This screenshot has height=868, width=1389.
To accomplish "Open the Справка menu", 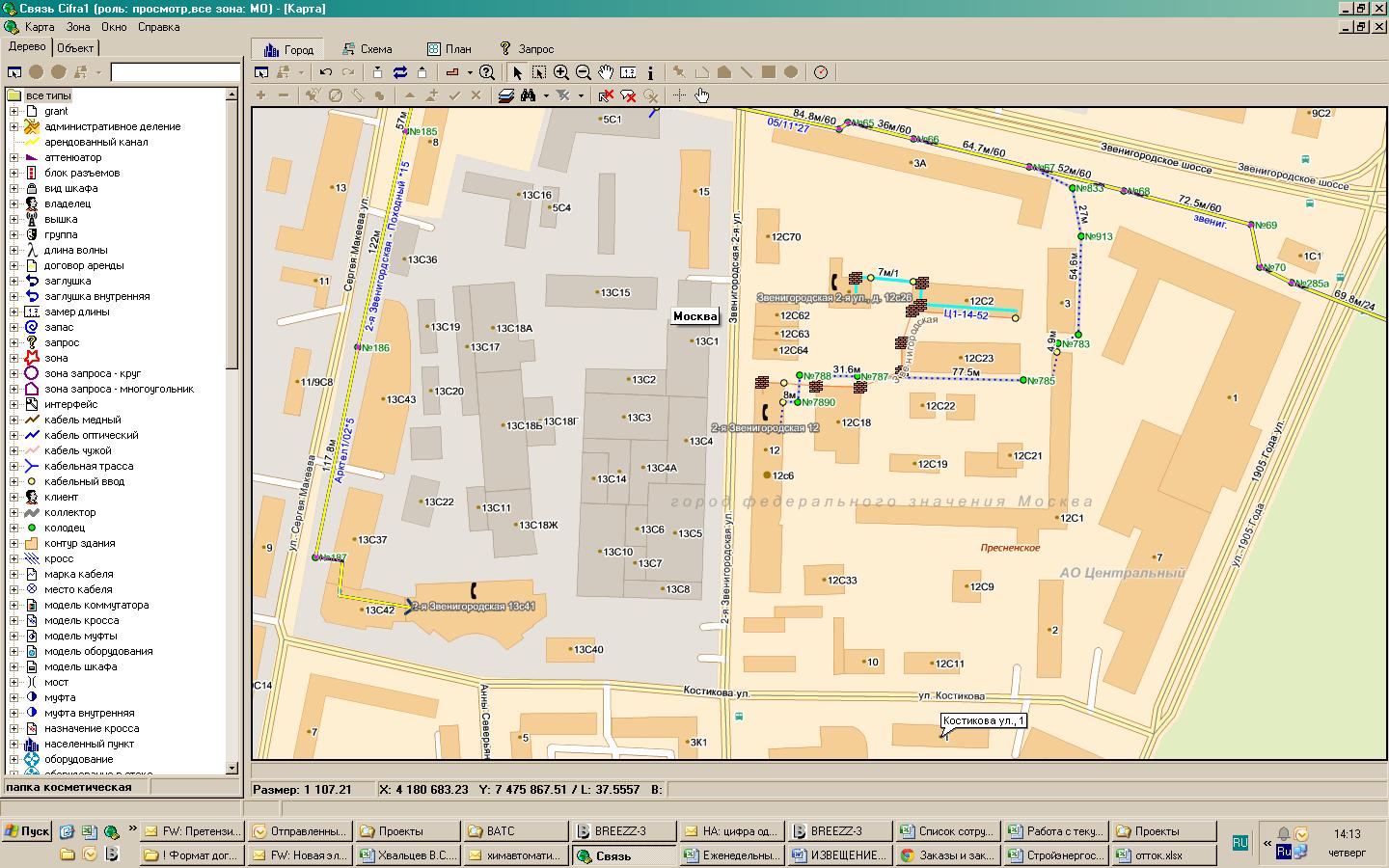I will pyautogui.click(x=158, y=27).
